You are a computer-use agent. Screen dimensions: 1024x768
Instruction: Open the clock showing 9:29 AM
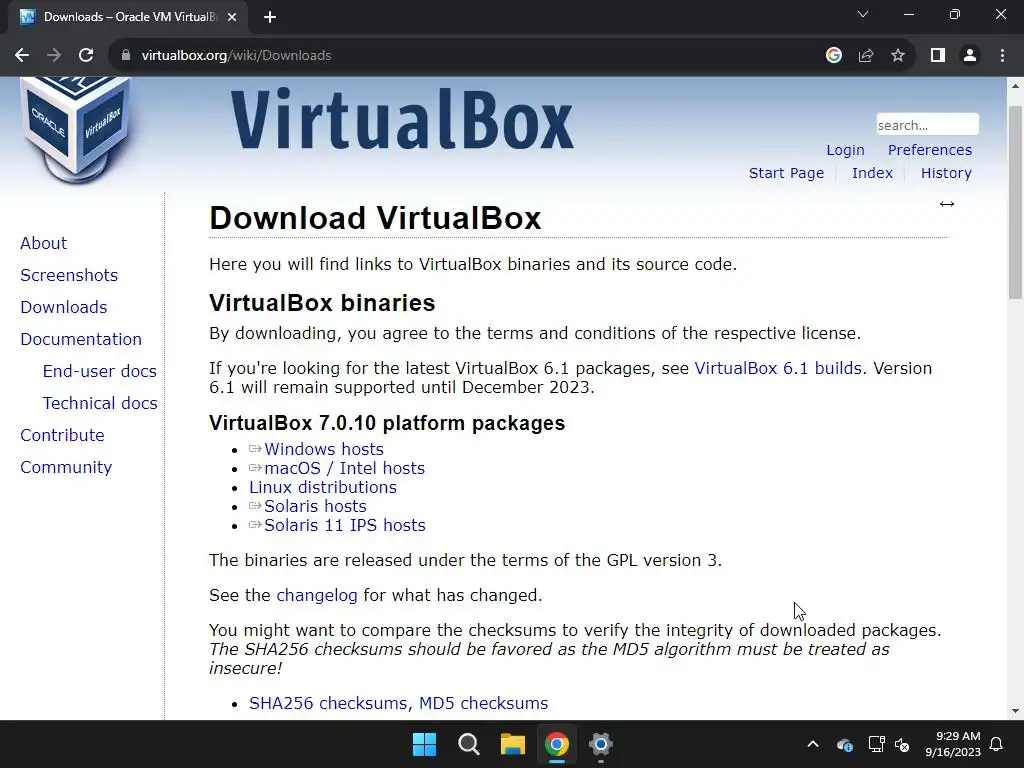953,744
